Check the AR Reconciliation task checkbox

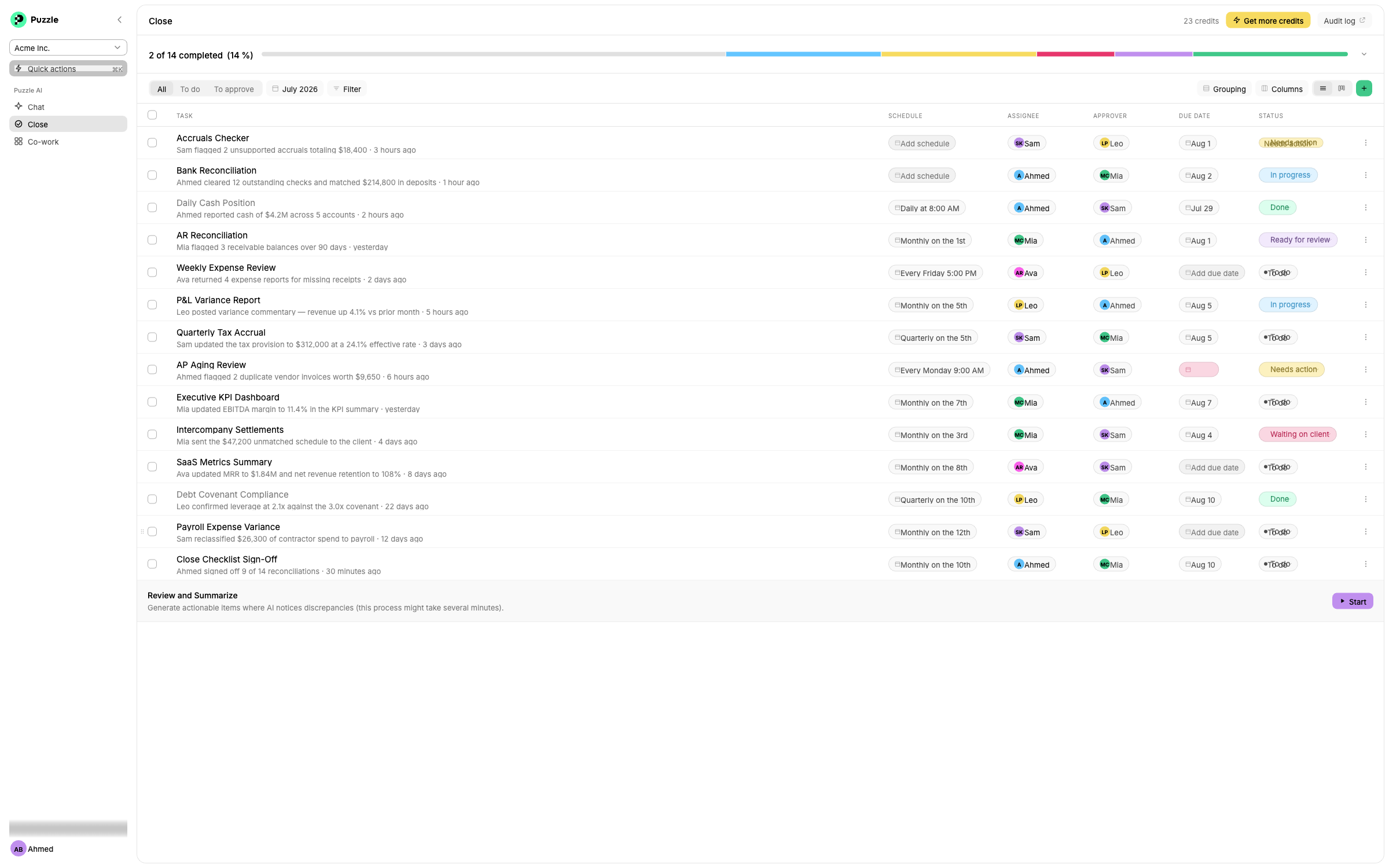(x=152, y=240)
